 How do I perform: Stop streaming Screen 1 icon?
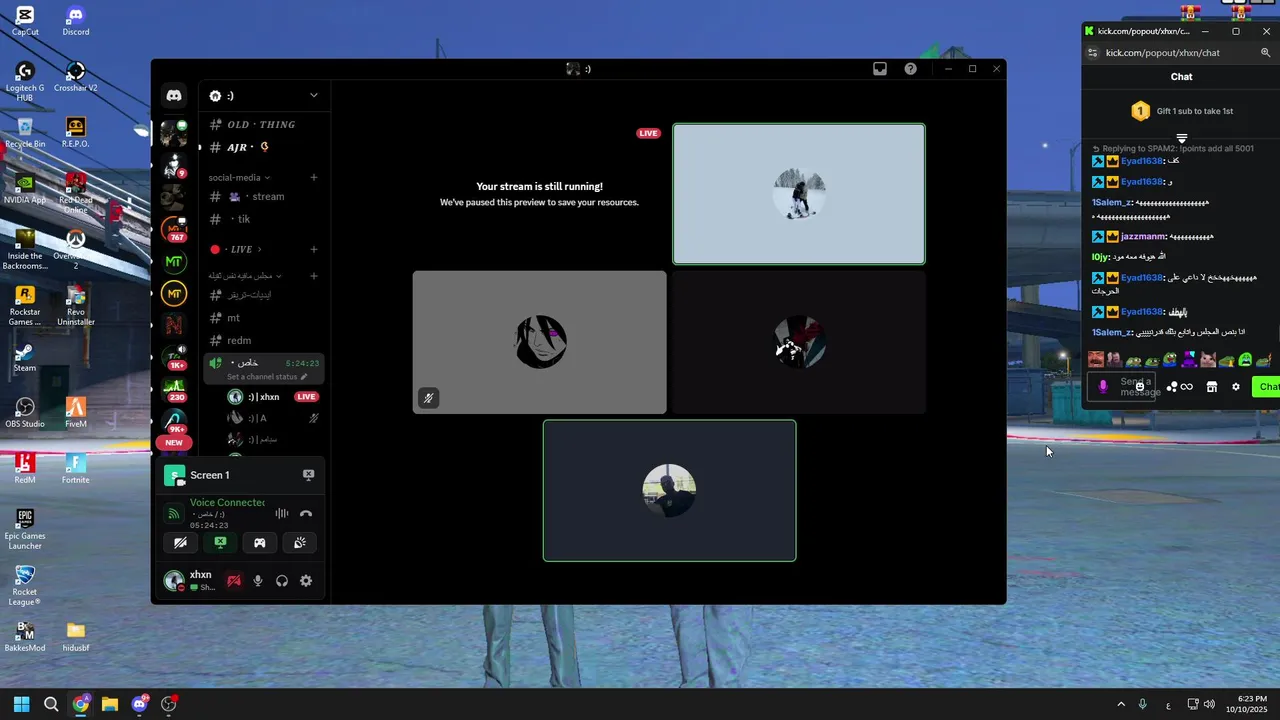[x=308, y=475]
